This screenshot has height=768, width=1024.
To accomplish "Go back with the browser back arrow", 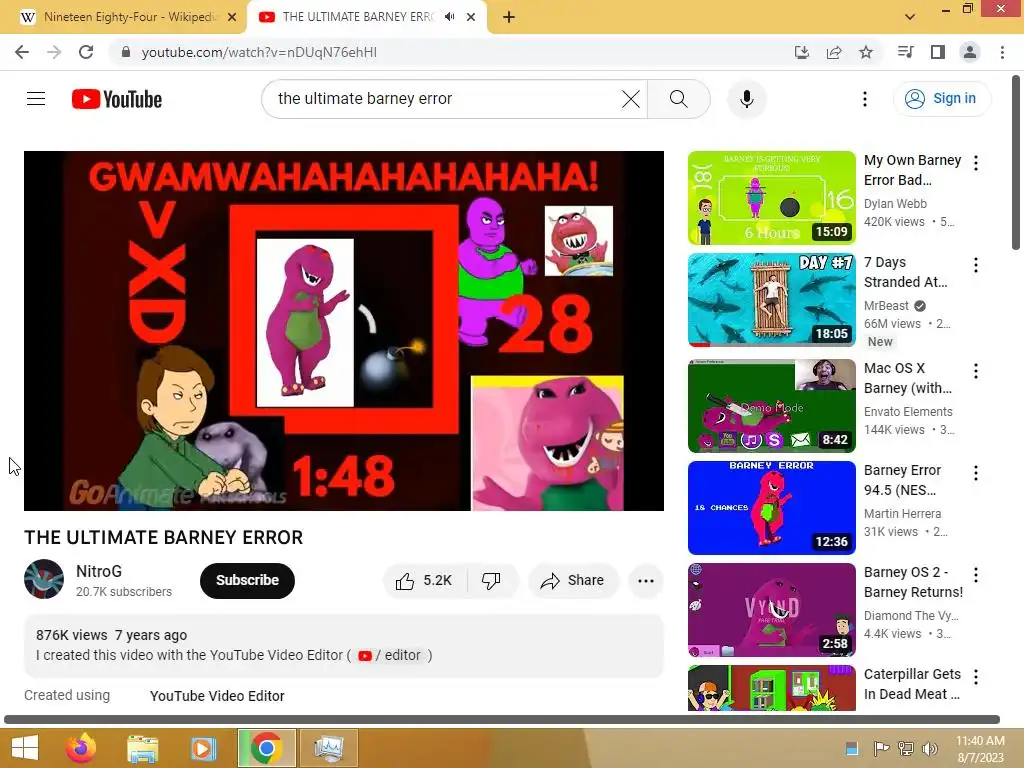I will click(x=22, y=52).
